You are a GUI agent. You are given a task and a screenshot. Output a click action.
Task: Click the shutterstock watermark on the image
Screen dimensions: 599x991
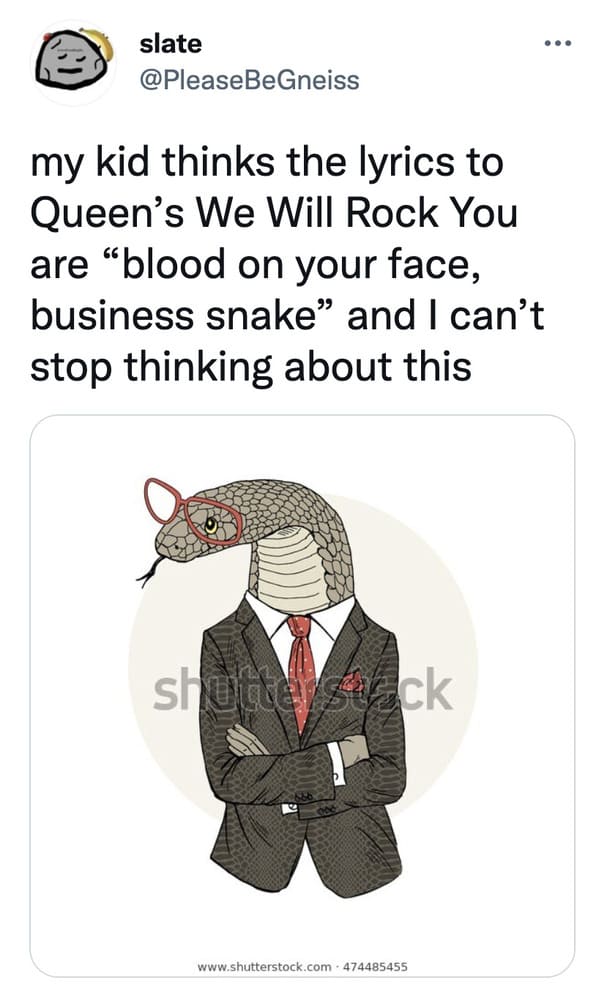[303, 691]
